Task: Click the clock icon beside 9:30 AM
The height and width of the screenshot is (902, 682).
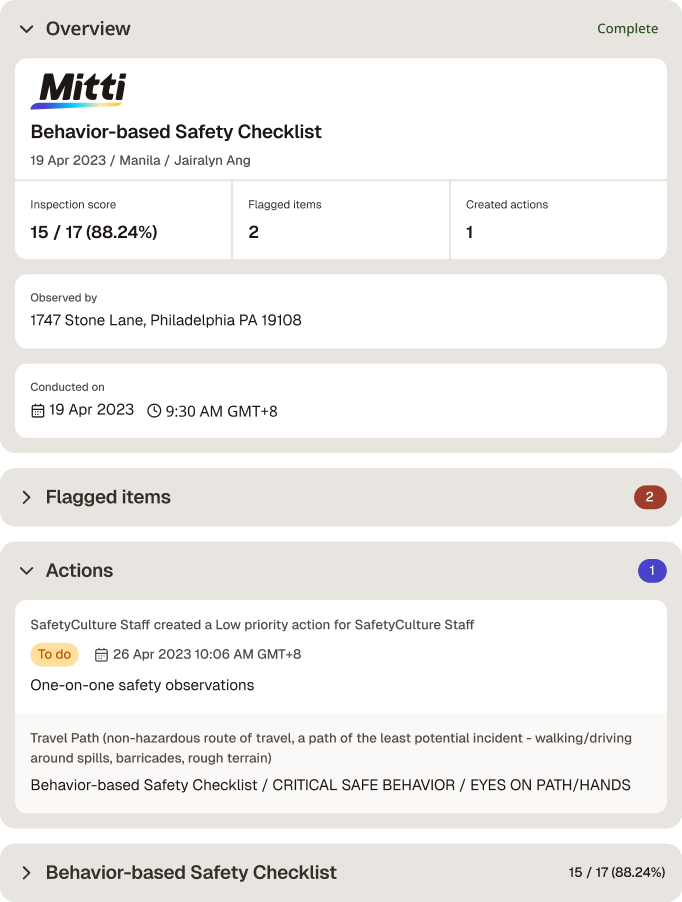Action: click(x=154, y=411)
